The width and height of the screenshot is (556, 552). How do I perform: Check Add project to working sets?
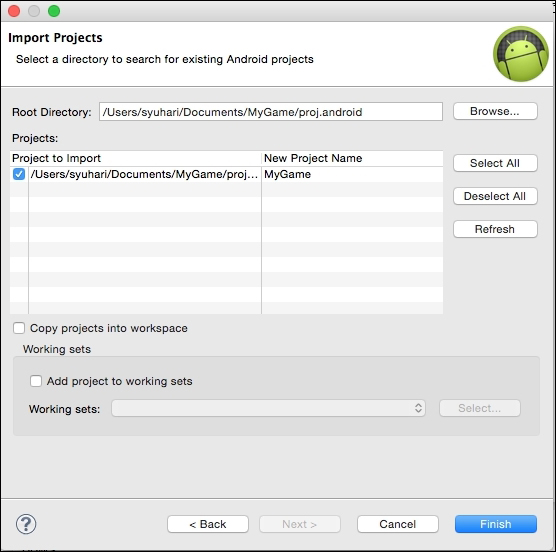pyautogui.click(x=36, y=381)
